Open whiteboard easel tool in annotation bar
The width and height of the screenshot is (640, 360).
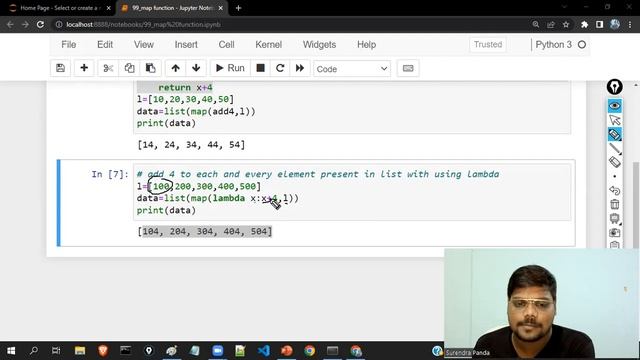coord(615,218)
